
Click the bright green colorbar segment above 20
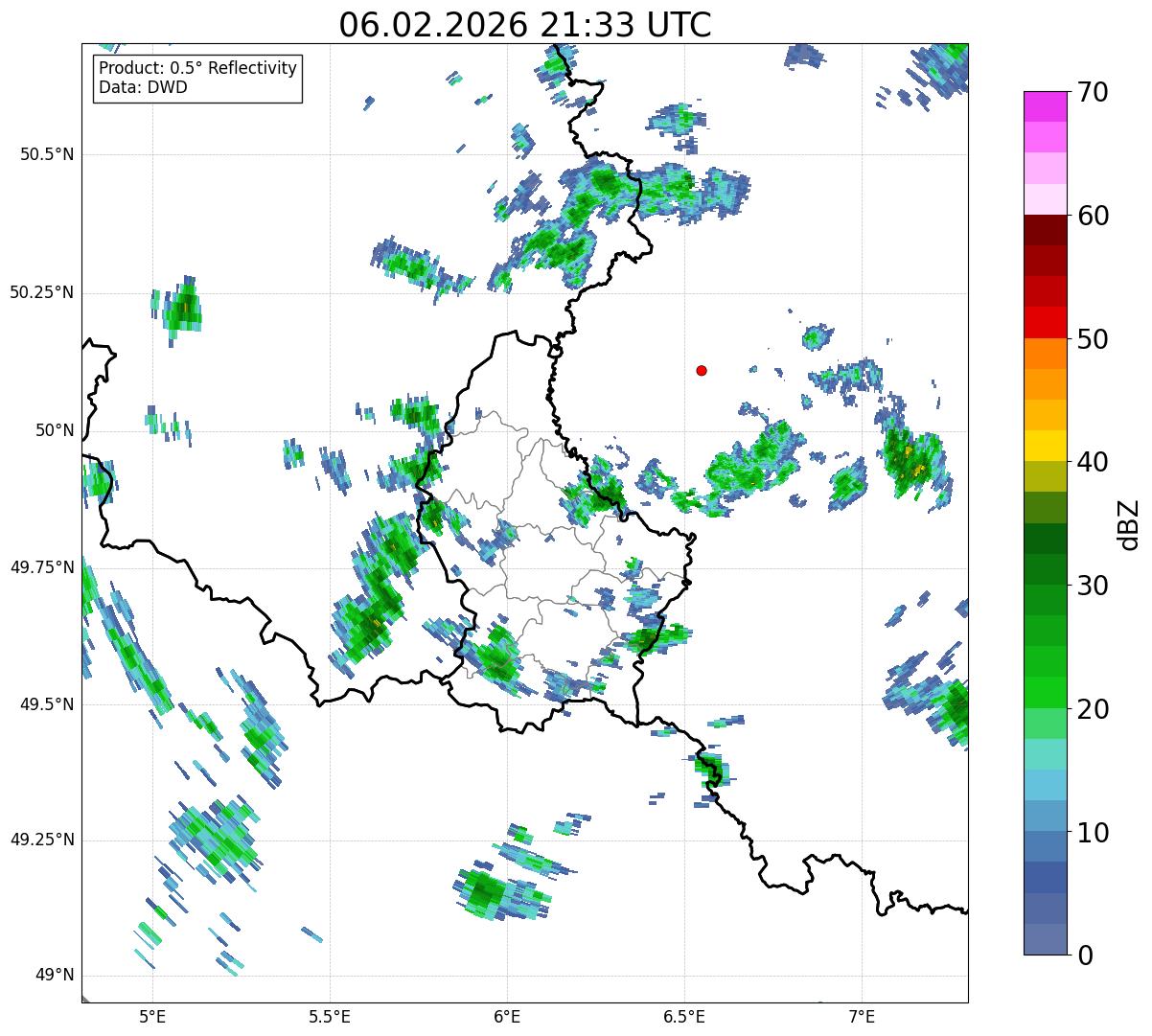(1046, 692)
